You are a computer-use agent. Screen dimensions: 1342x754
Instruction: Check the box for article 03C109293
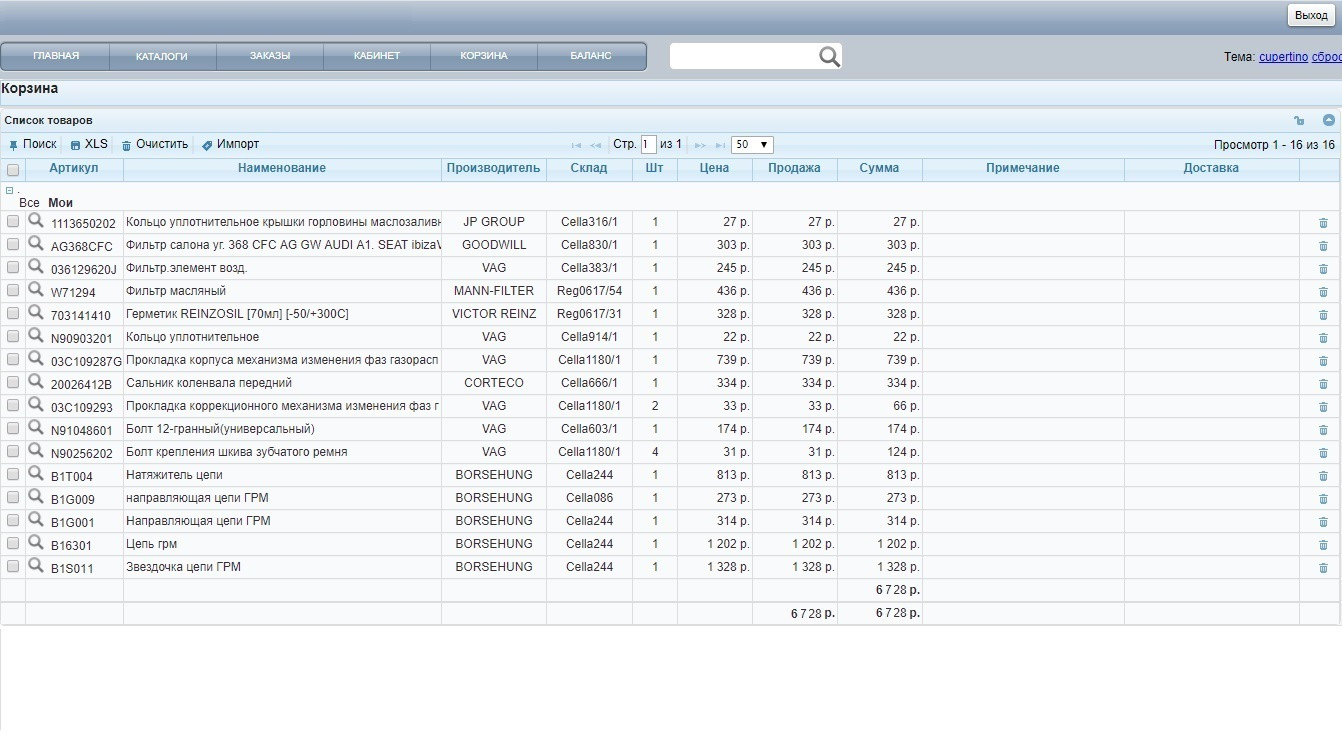13,405
